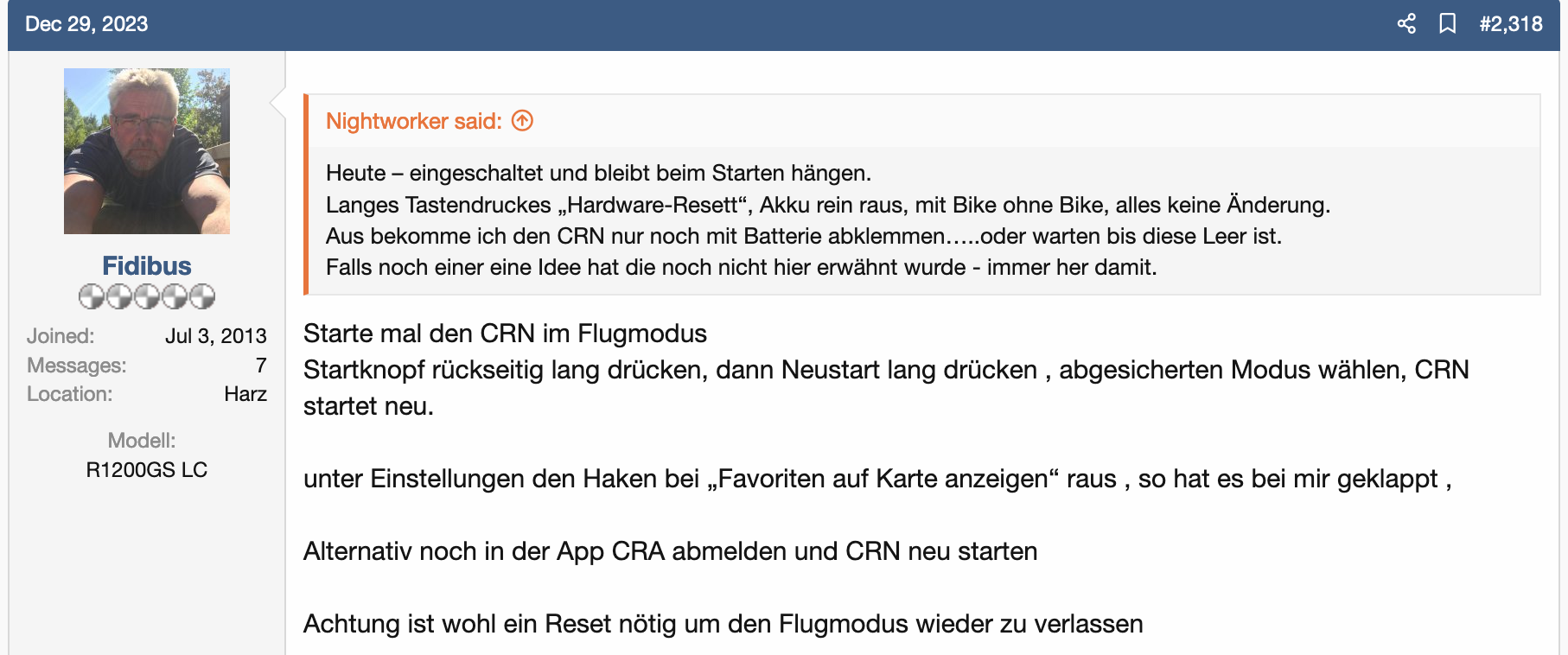Click the message count value 7

click(260, 365)
